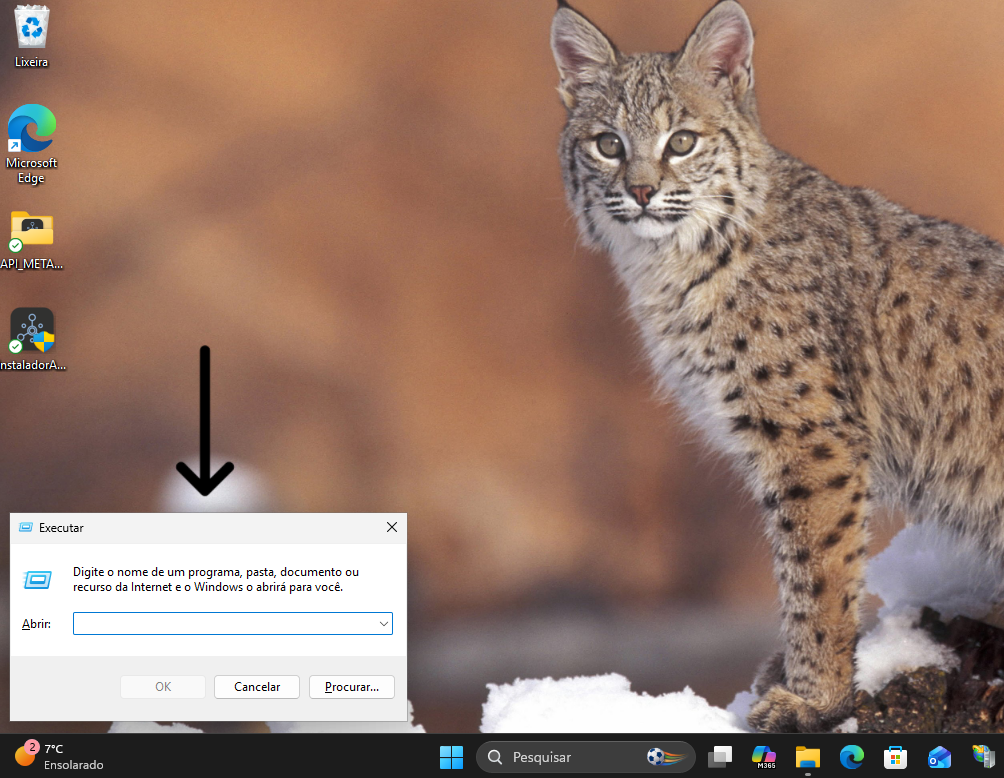The height and width of the screenshot is (778, 1004).
Task: Open the Windows Start menu
Action: coord(451,757)
